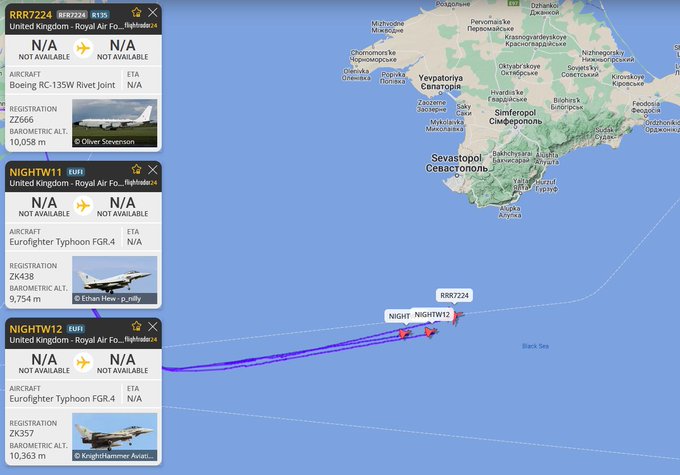Close the RRR7224 flight info card
Viewport: 680px width, 475px height.
click(x=153, y=13)
